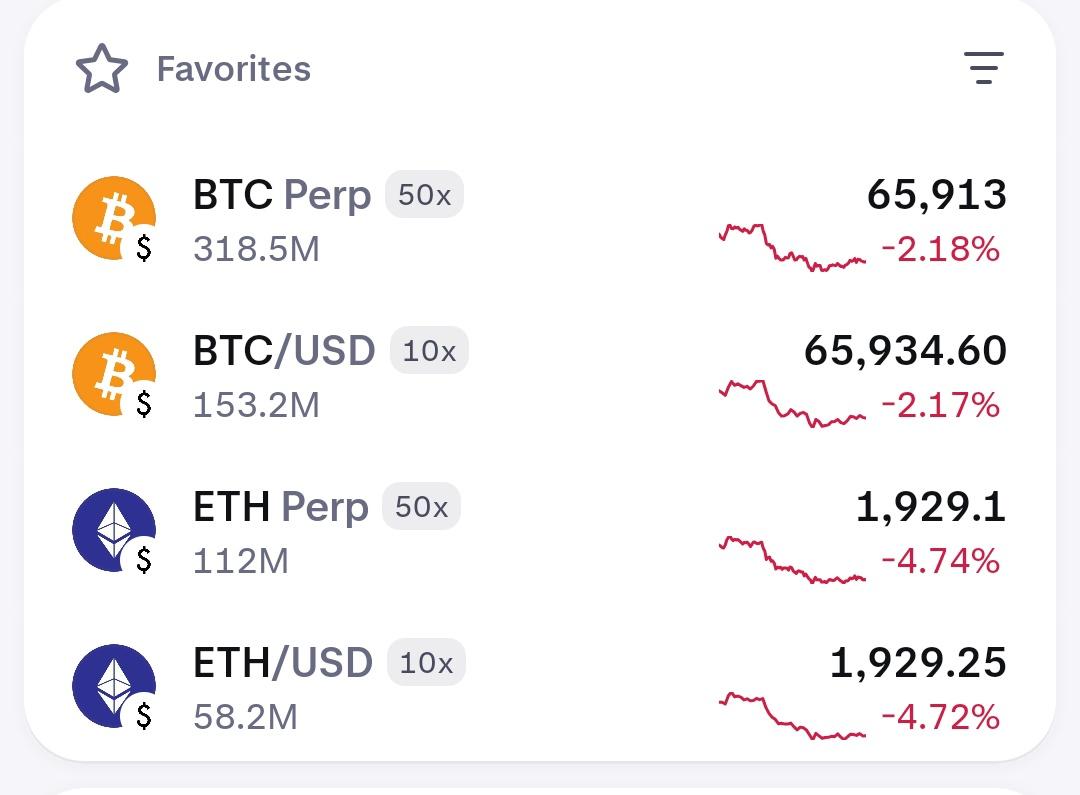Click the BTC/USD Bitcoin coin icon
This screenshot has width=1080, height=795.
click(x=114, y=374)
